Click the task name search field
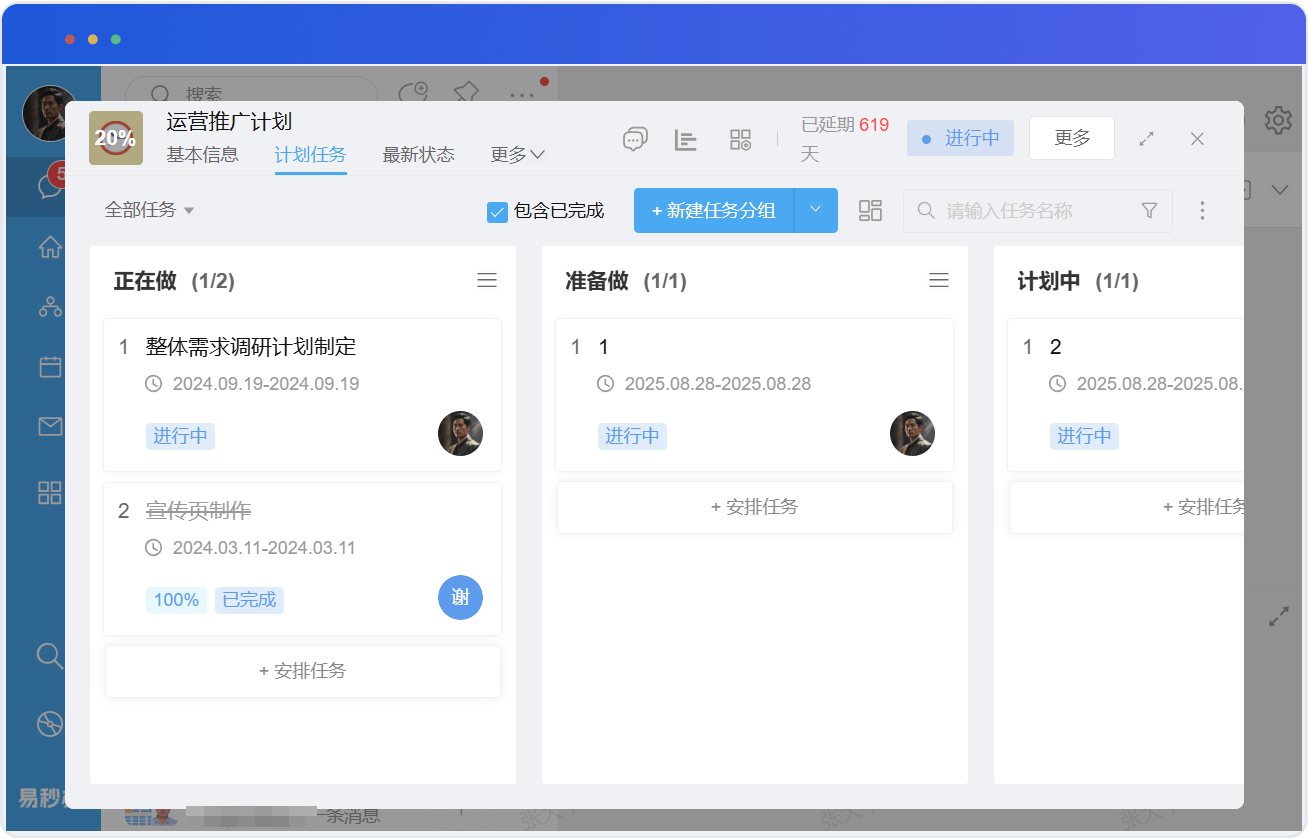Image resolution: width=1308 pixels, height=838 pixels. pyautogui.click(x=1030, y=211)
